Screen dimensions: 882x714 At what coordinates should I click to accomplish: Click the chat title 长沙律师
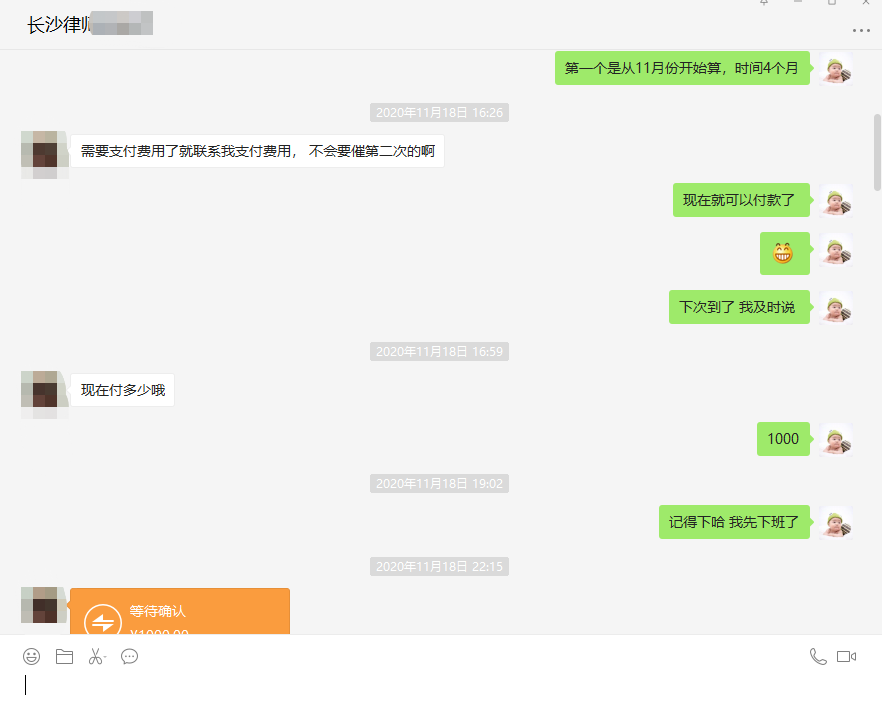pyautogui.click(x=58, y=25)
